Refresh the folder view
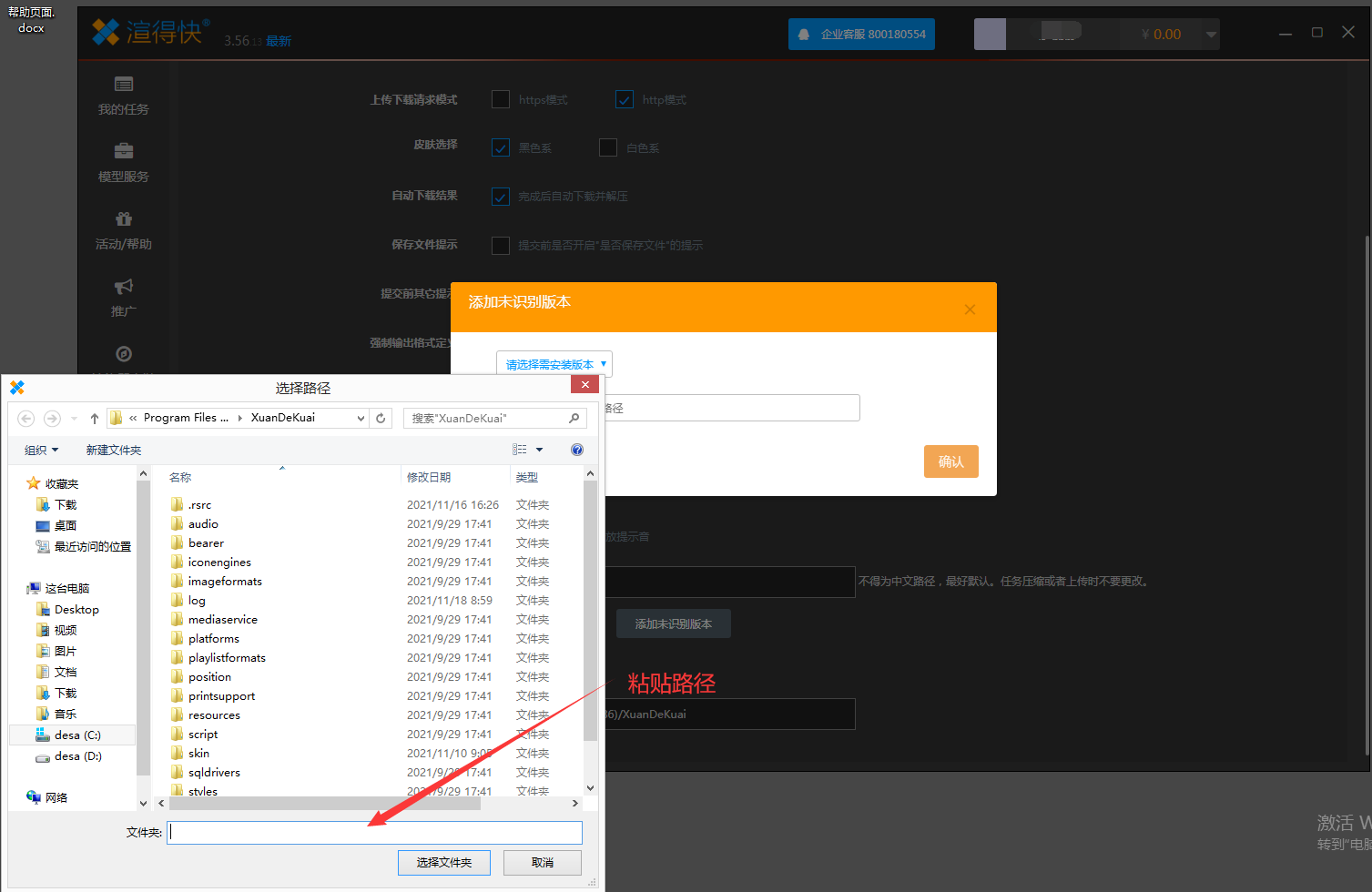The image size is (1372, 892). [x=381, y=419]
